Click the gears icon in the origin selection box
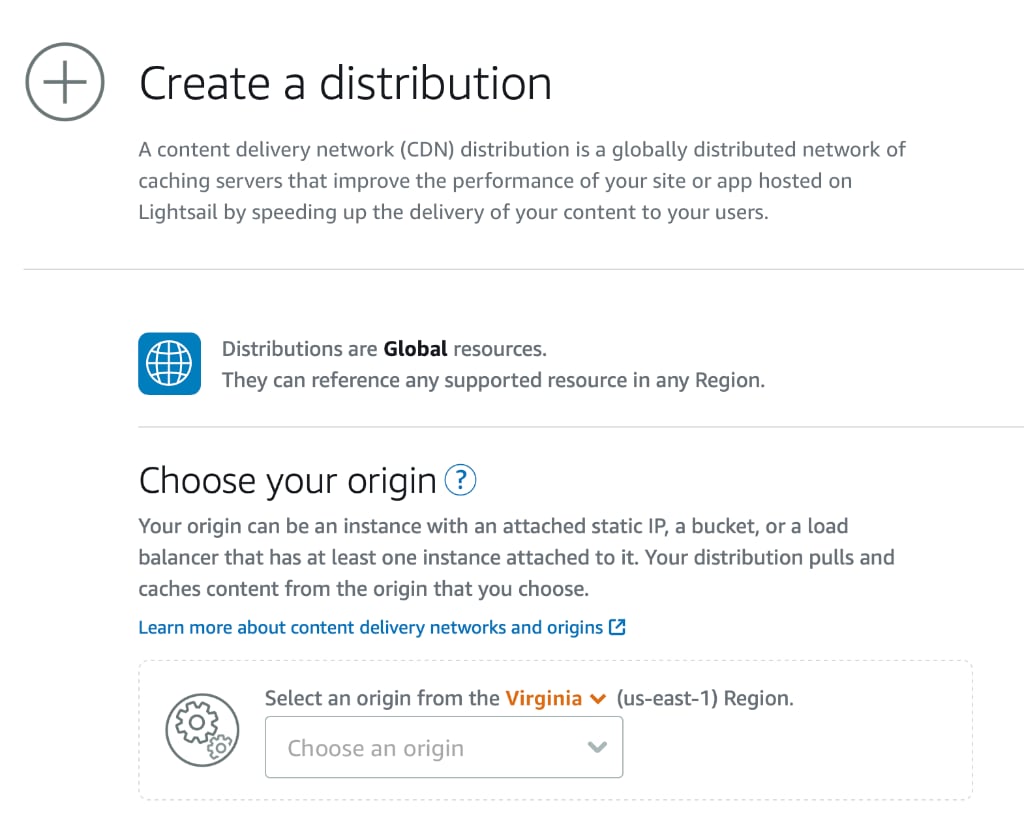The height and width of the screenshot is (824, 1024). [202, 730]
